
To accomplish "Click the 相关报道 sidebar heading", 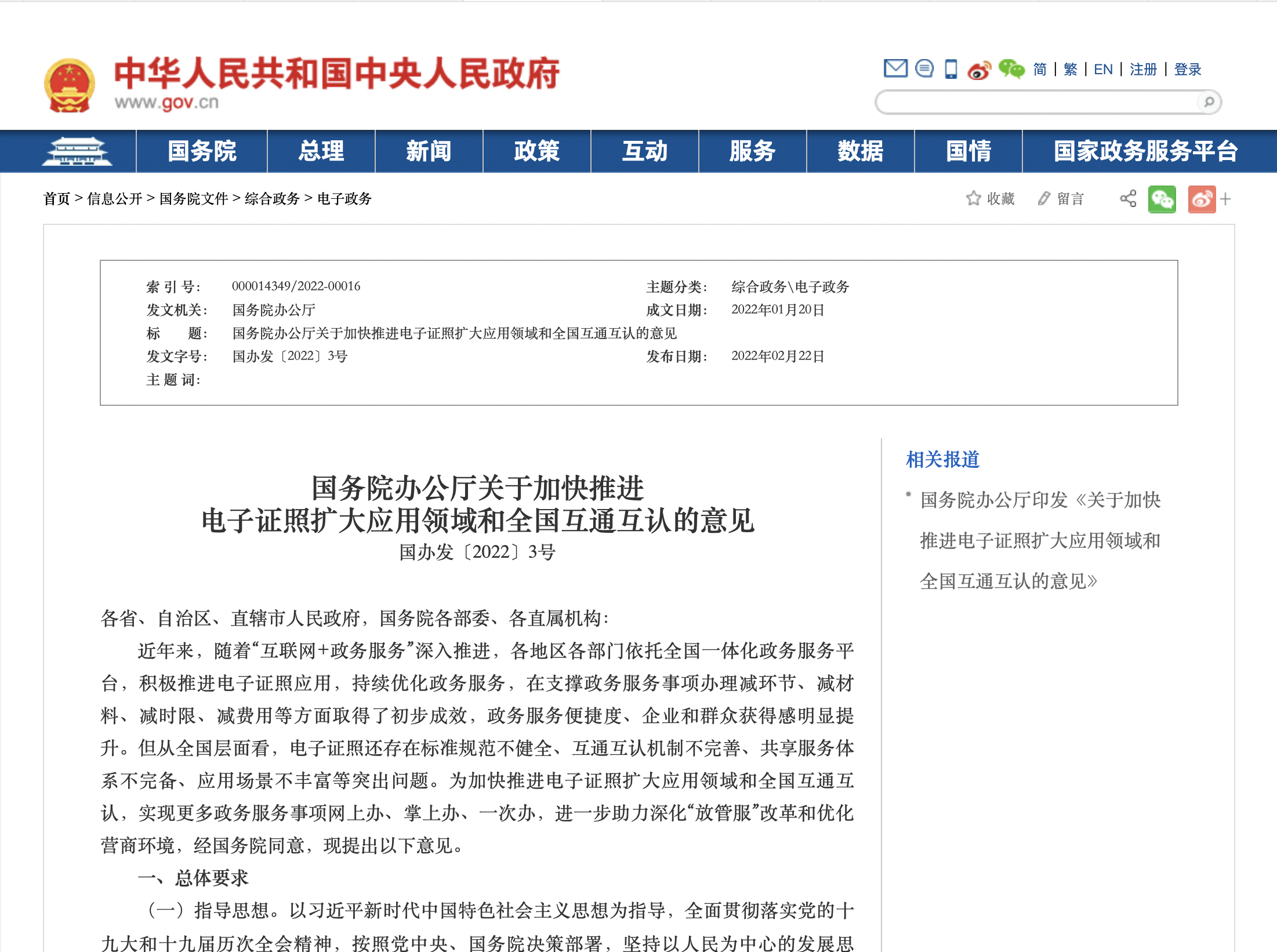I will [943, 460].
